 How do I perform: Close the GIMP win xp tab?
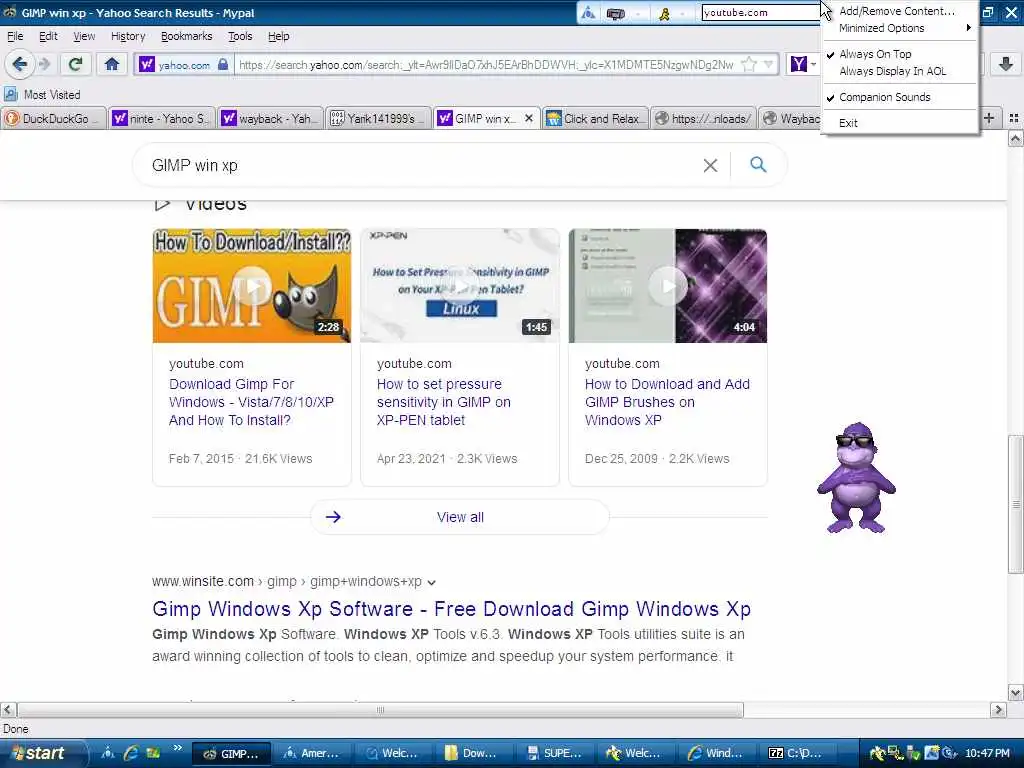529,118
